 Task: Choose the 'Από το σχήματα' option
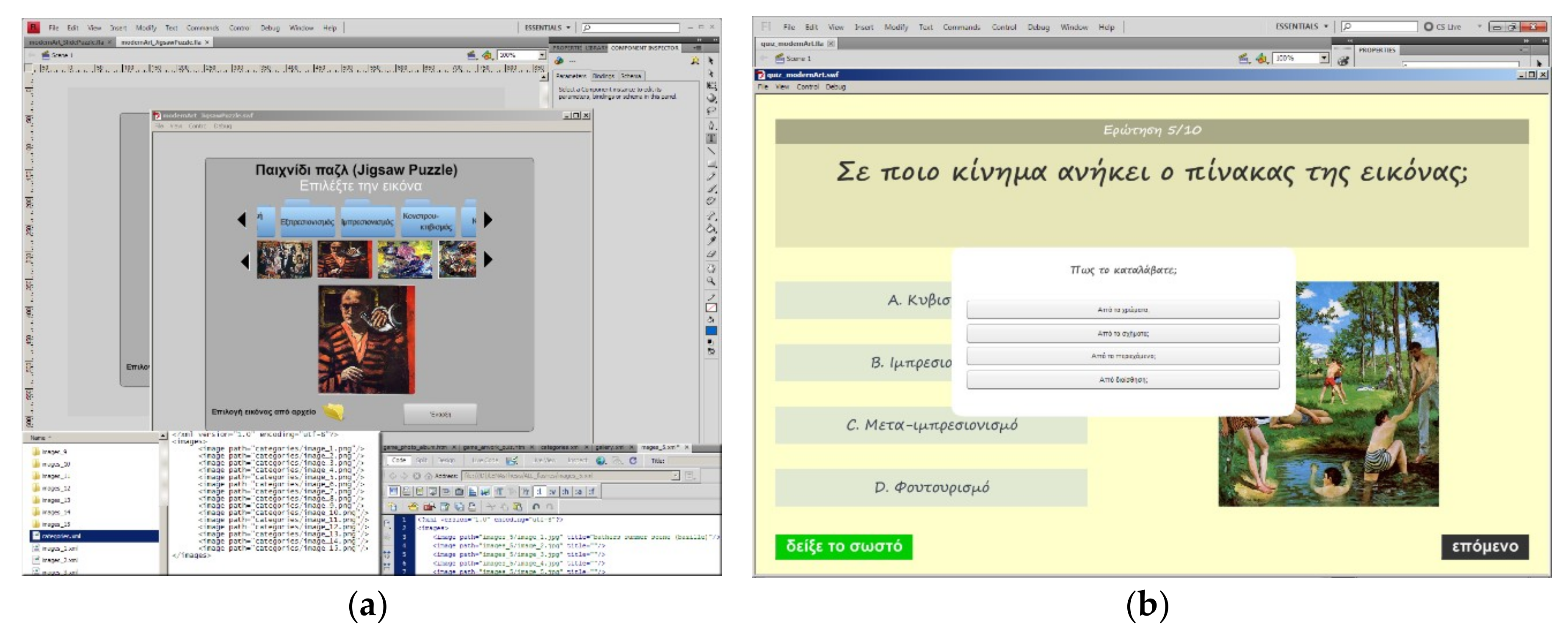tap(1122, 334)
